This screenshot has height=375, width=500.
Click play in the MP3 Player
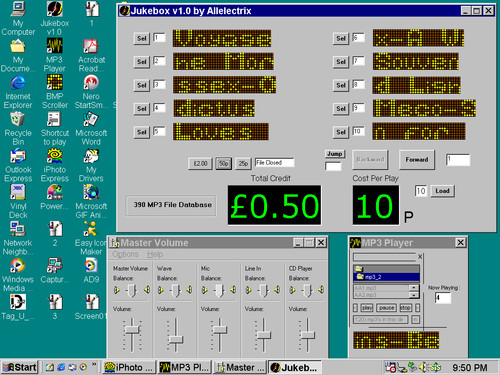tap(367, 308)
